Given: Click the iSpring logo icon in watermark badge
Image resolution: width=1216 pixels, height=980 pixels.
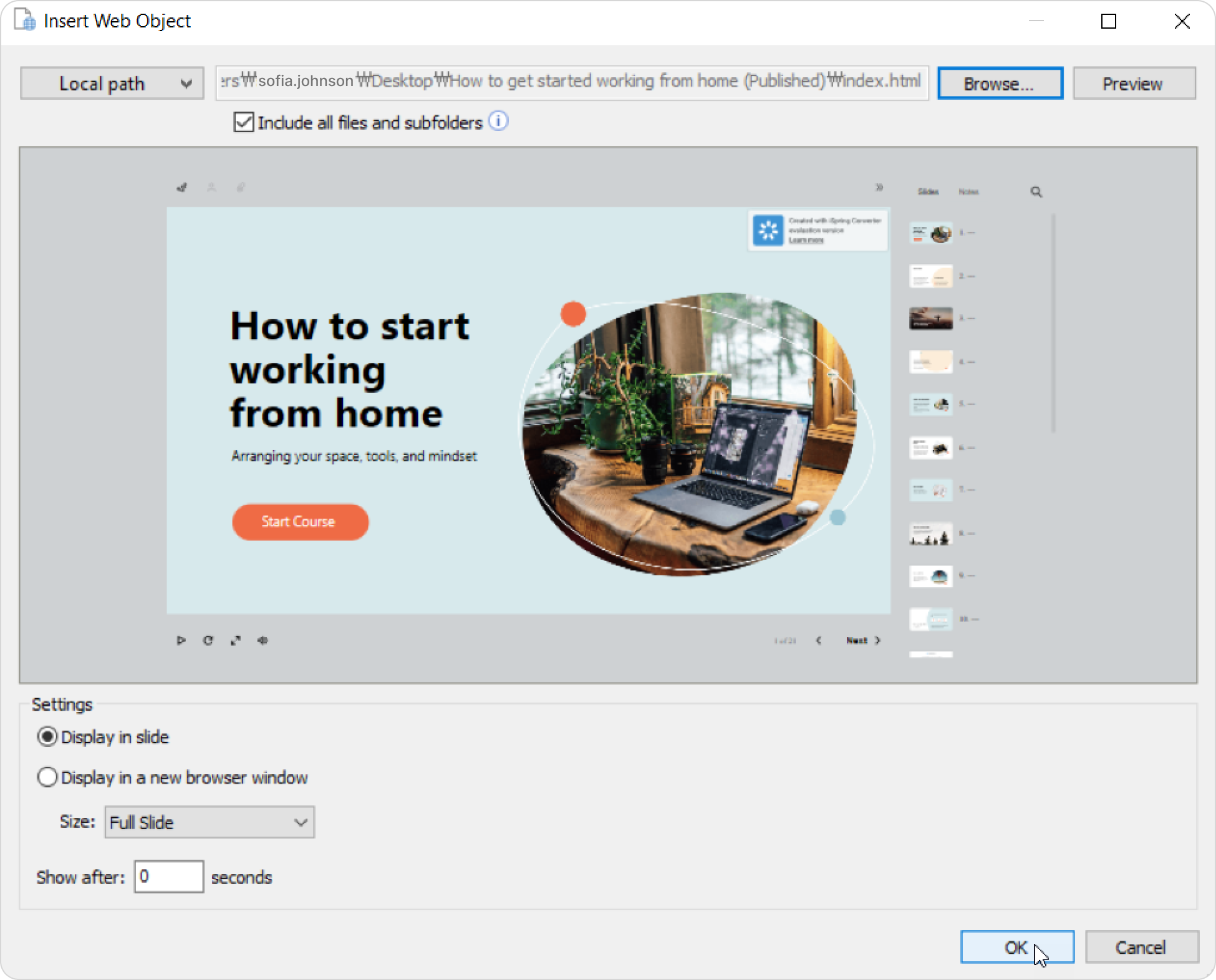Looking at the screenshot, I should click(x=768, y=231).
